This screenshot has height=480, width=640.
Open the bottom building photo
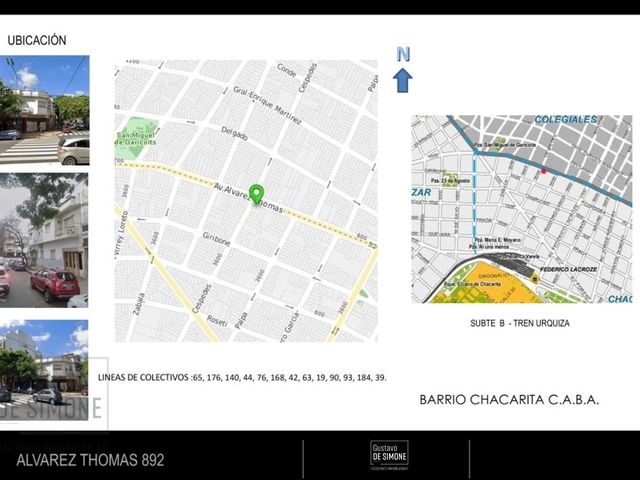[x=44, y=370]
